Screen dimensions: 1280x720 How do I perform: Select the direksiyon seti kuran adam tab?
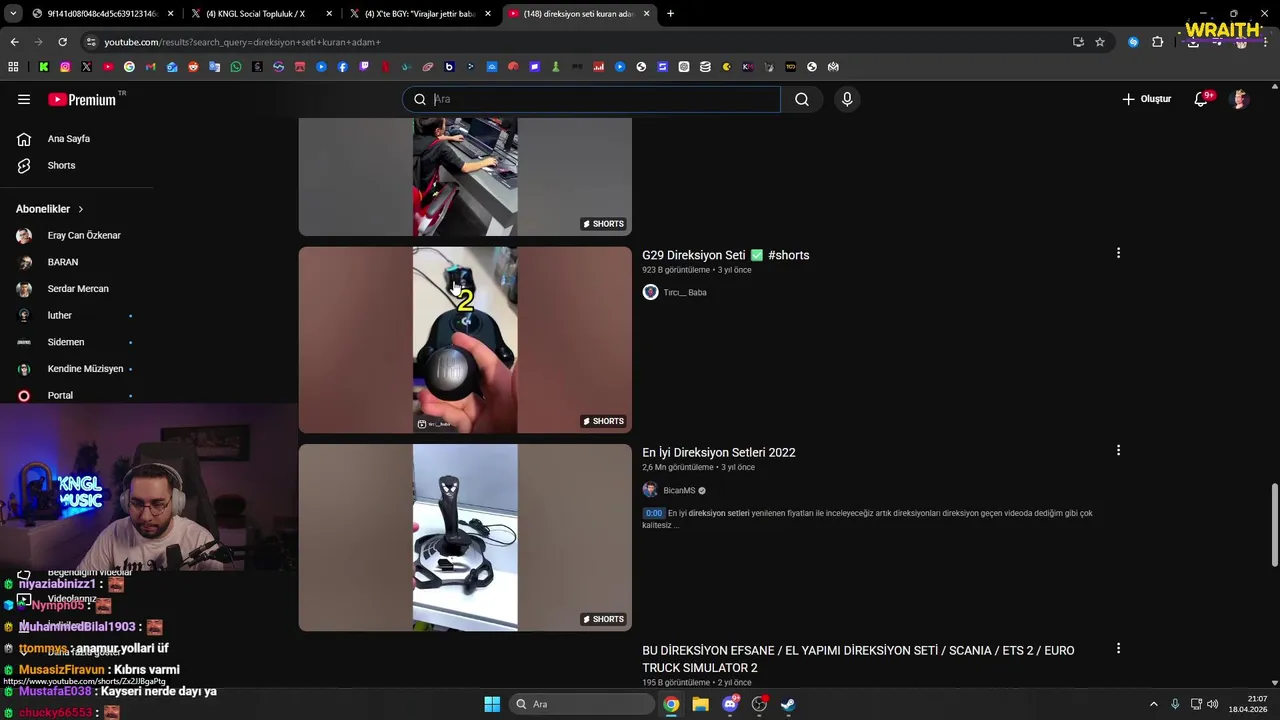click(x=580, y=14)
